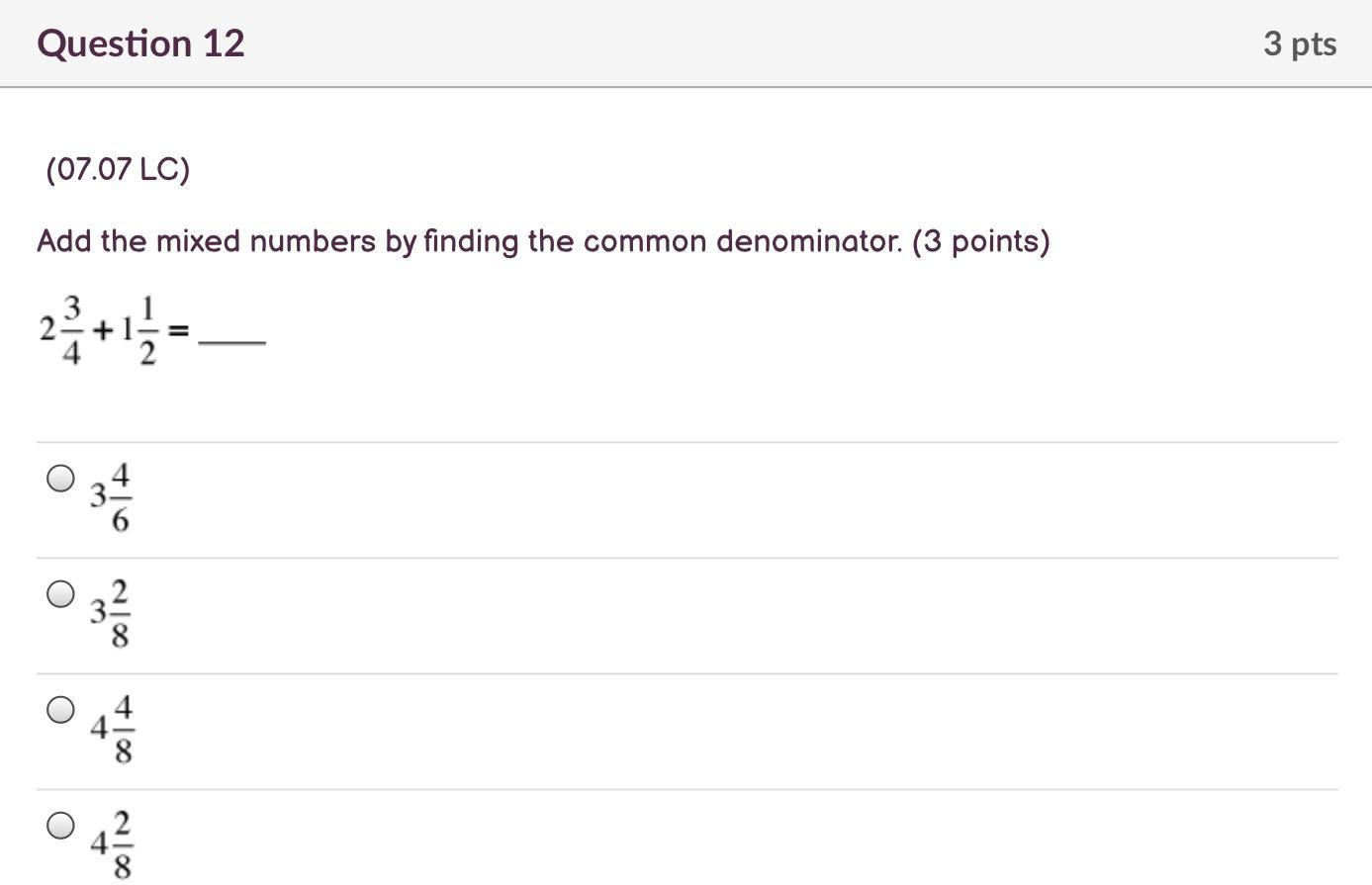Viewport: 1372px width, 885px height.
Task: Click the 3 pts label in header
Action: (1299, 44)
